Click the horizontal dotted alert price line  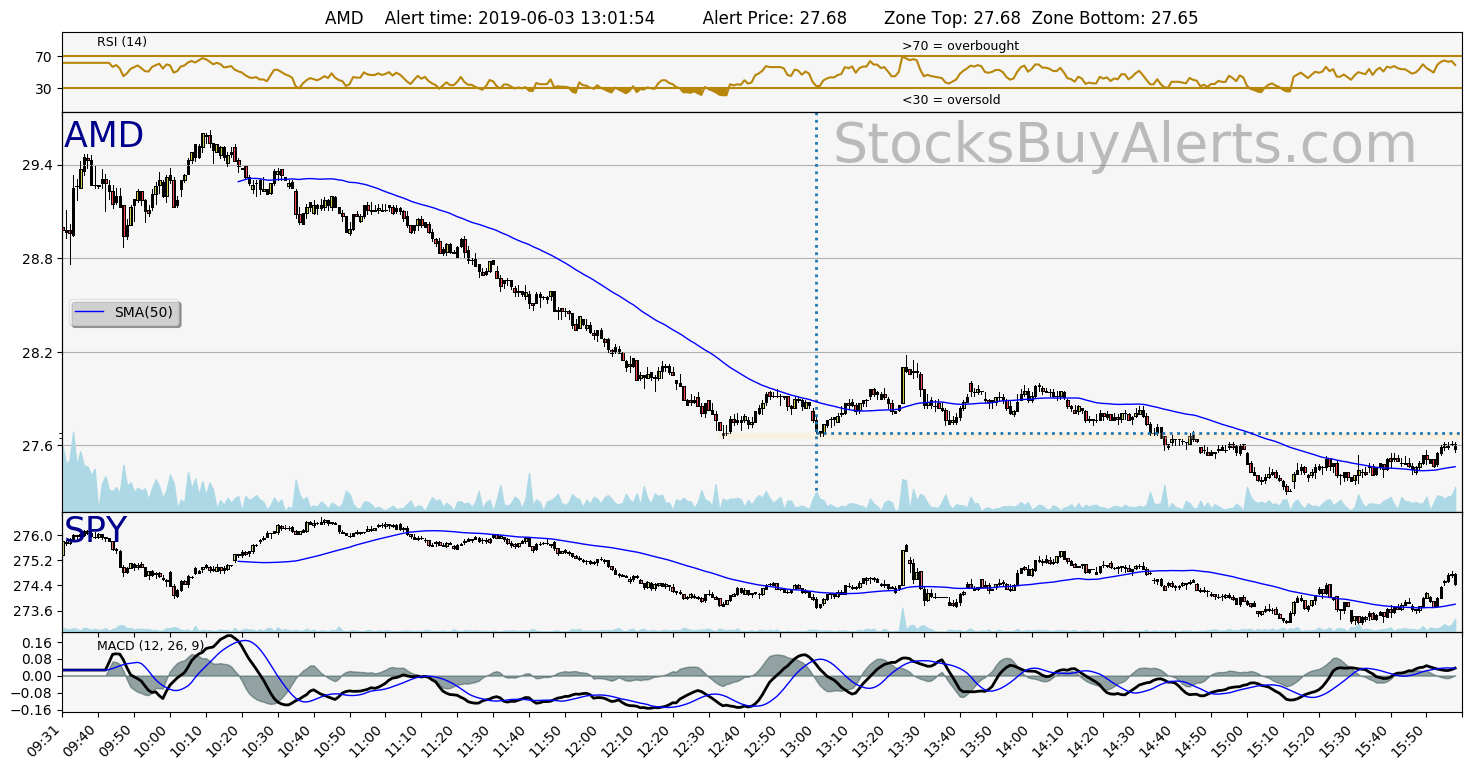(x=1140, y=433)
